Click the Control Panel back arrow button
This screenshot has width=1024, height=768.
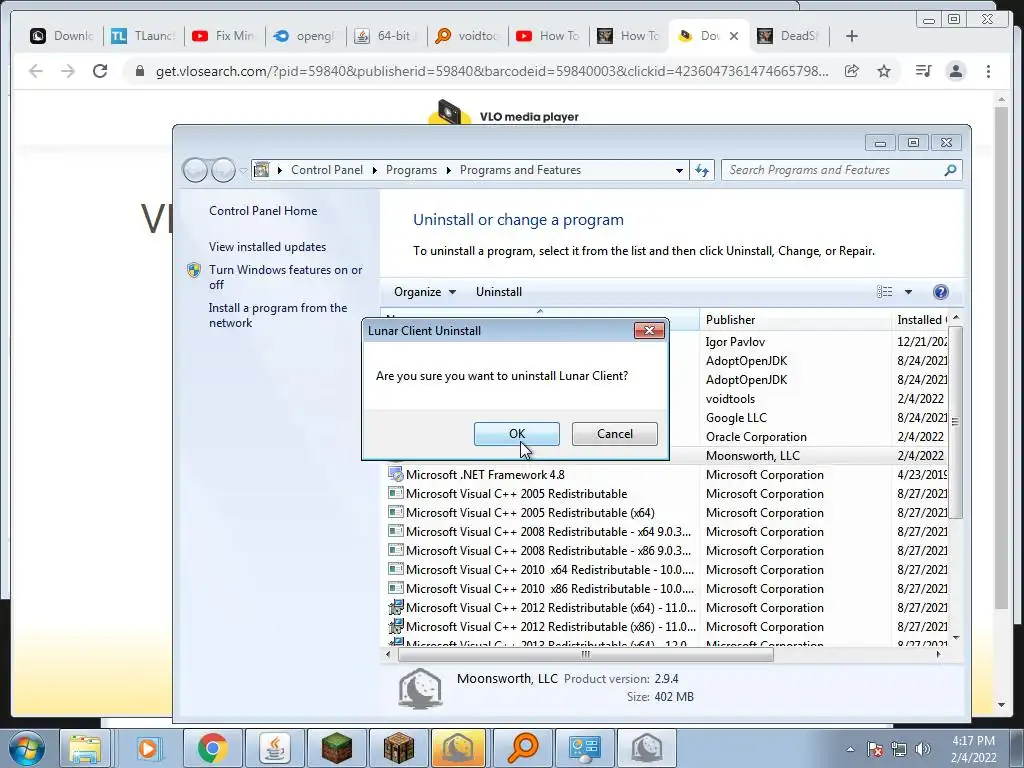tap(195, 170)
